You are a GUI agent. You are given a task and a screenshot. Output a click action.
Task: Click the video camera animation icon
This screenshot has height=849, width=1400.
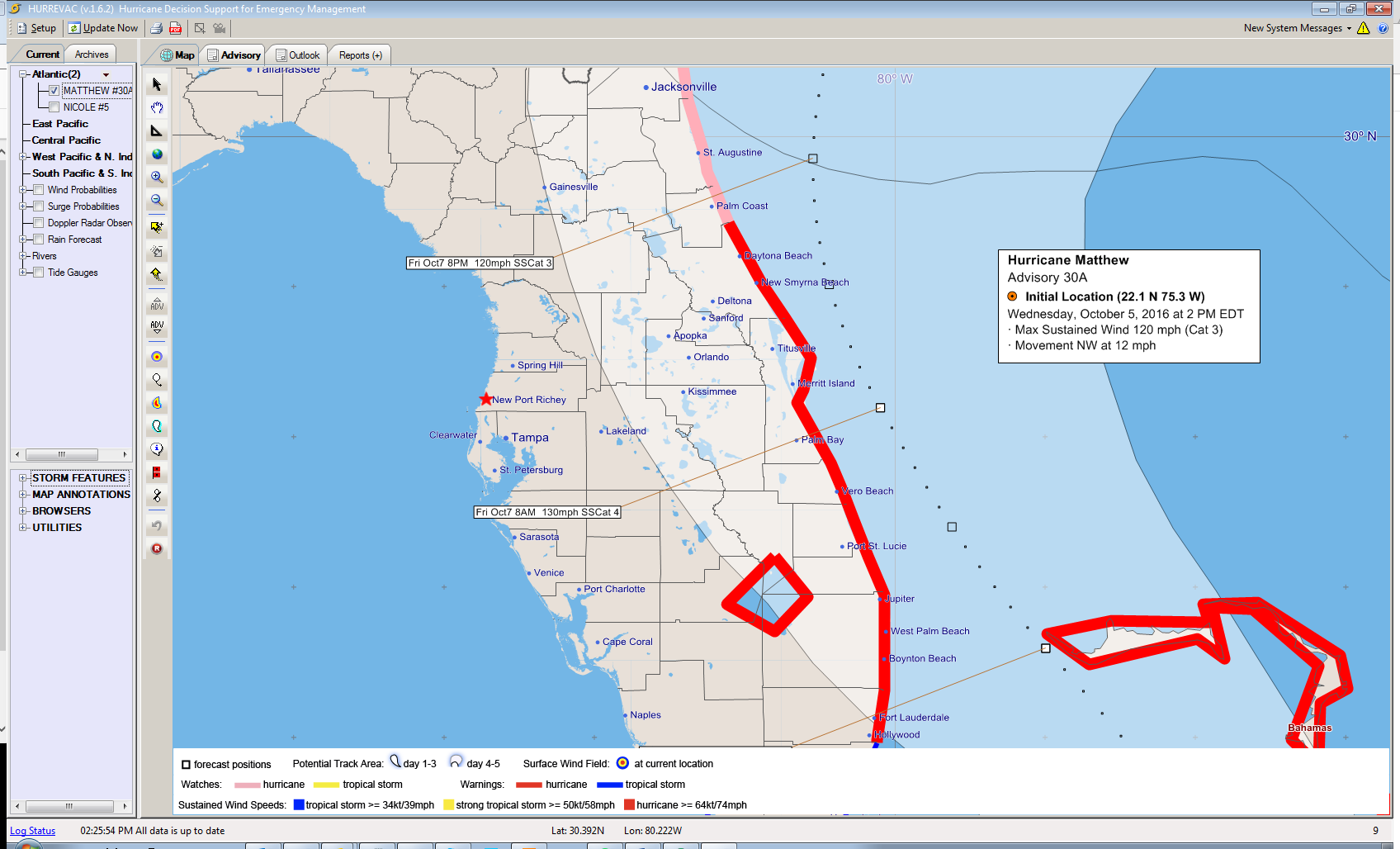pos(219,28)
